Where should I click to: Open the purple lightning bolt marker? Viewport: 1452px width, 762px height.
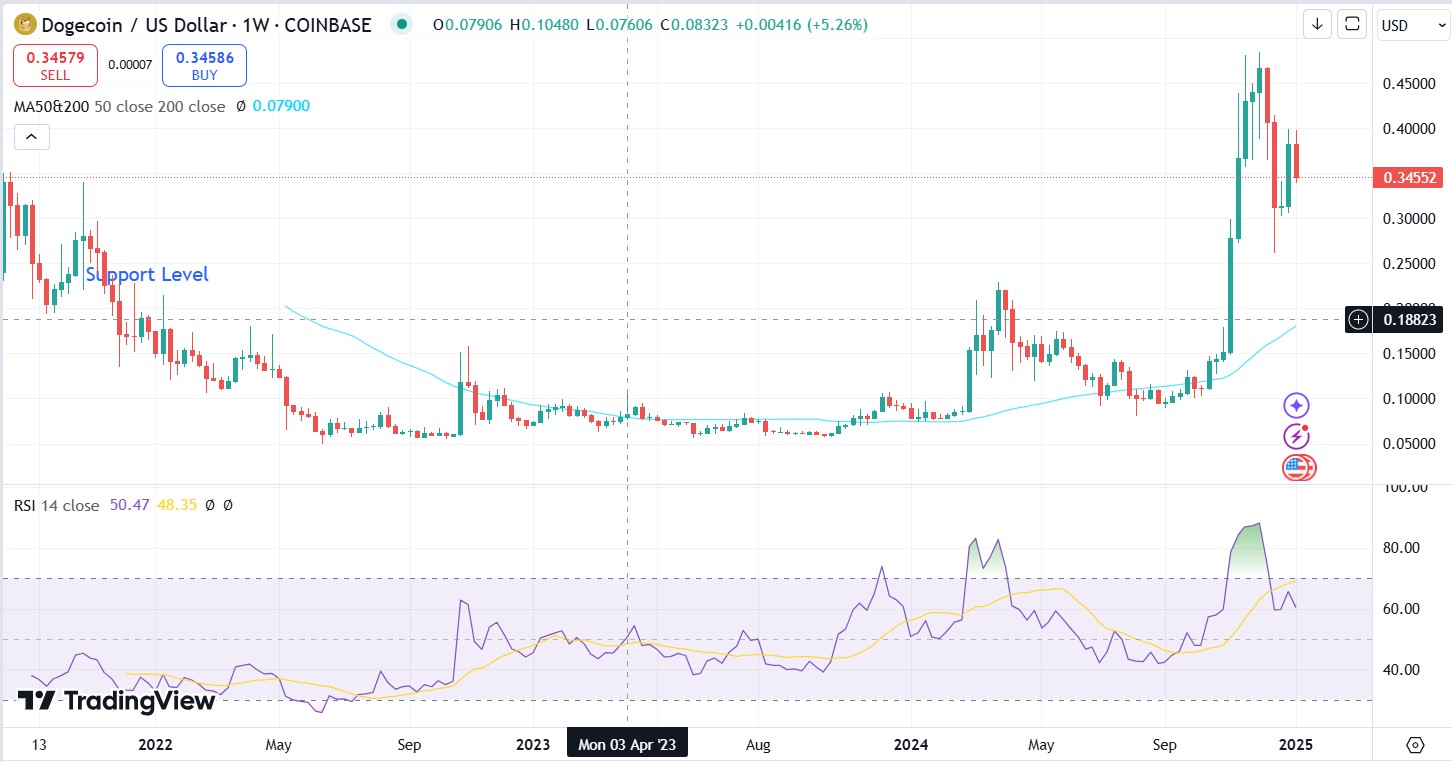(1297, 436)
